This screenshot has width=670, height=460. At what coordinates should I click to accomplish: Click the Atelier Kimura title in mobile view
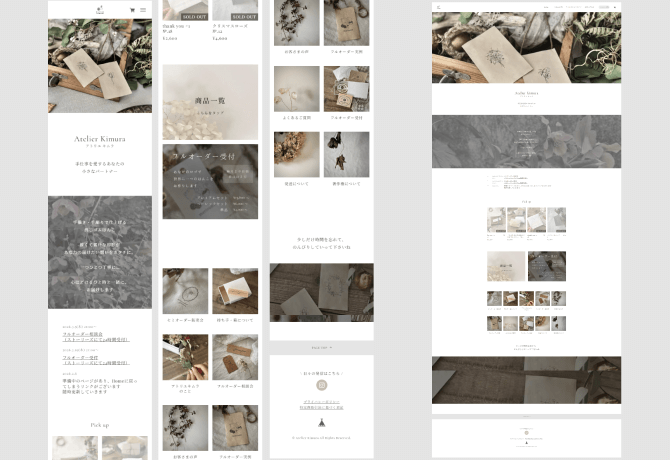[x=100, y=139]
